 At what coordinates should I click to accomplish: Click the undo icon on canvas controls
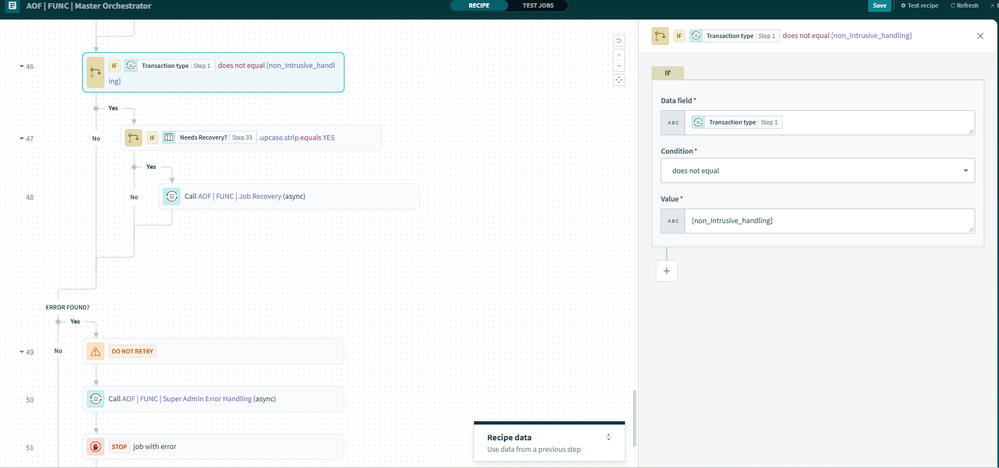(619, 41)
